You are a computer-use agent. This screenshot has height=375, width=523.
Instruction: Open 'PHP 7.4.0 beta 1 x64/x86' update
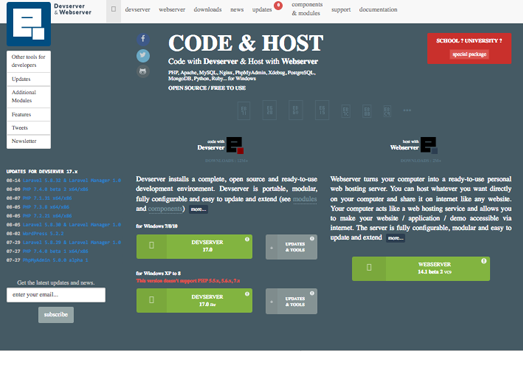pos(55,251)
